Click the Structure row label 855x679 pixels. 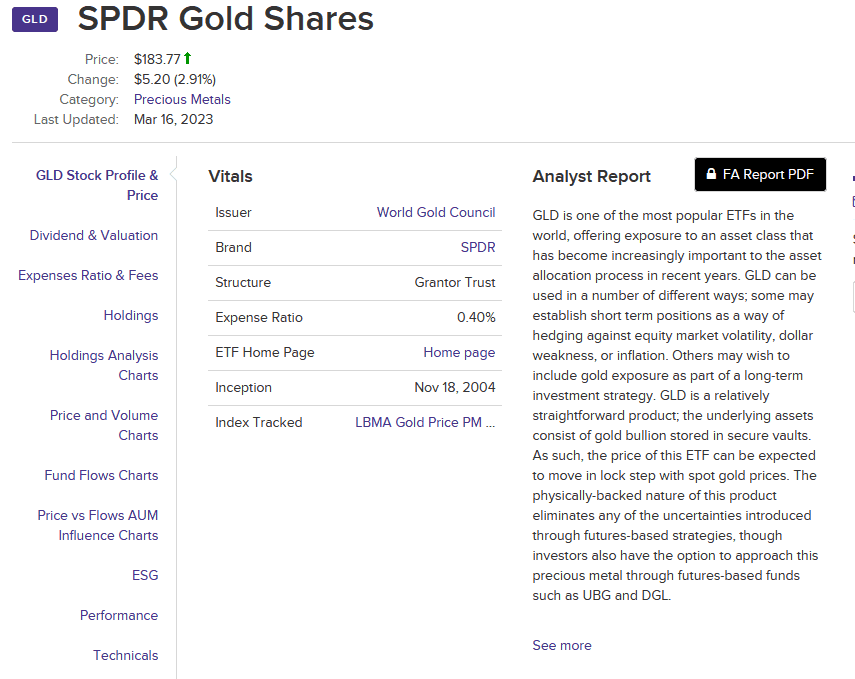243,282
